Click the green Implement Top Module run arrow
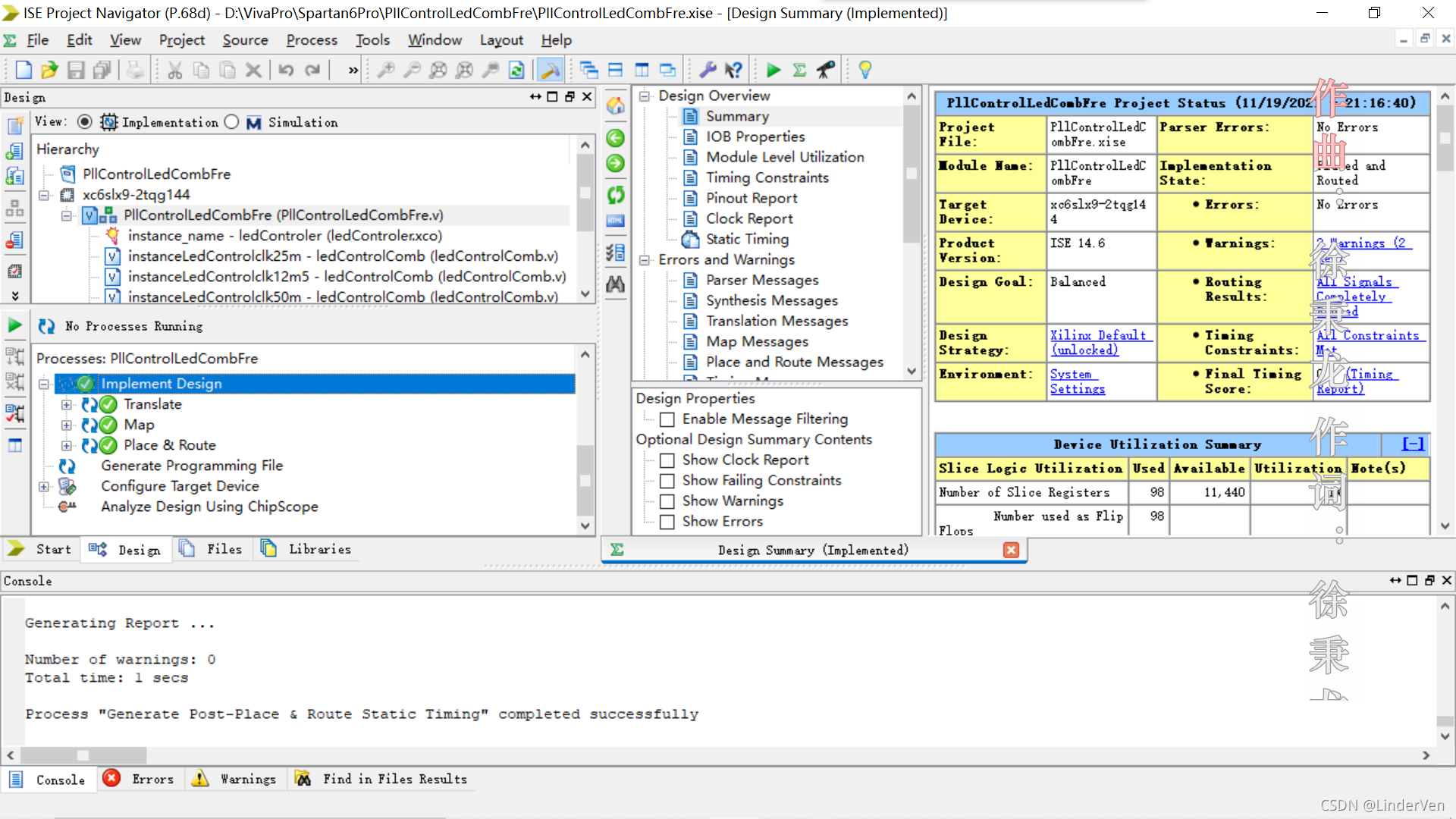This screenshot has height=819, width=1456. coord(773,71)
